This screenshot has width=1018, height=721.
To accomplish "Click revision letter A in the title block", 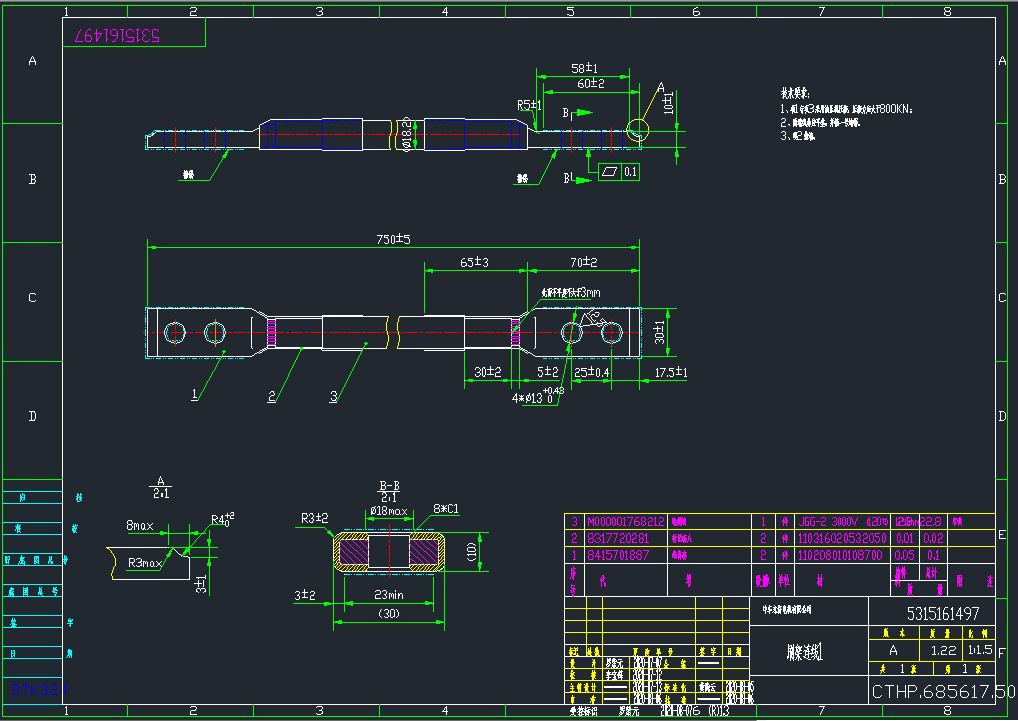I will click(x=893, y=650).
